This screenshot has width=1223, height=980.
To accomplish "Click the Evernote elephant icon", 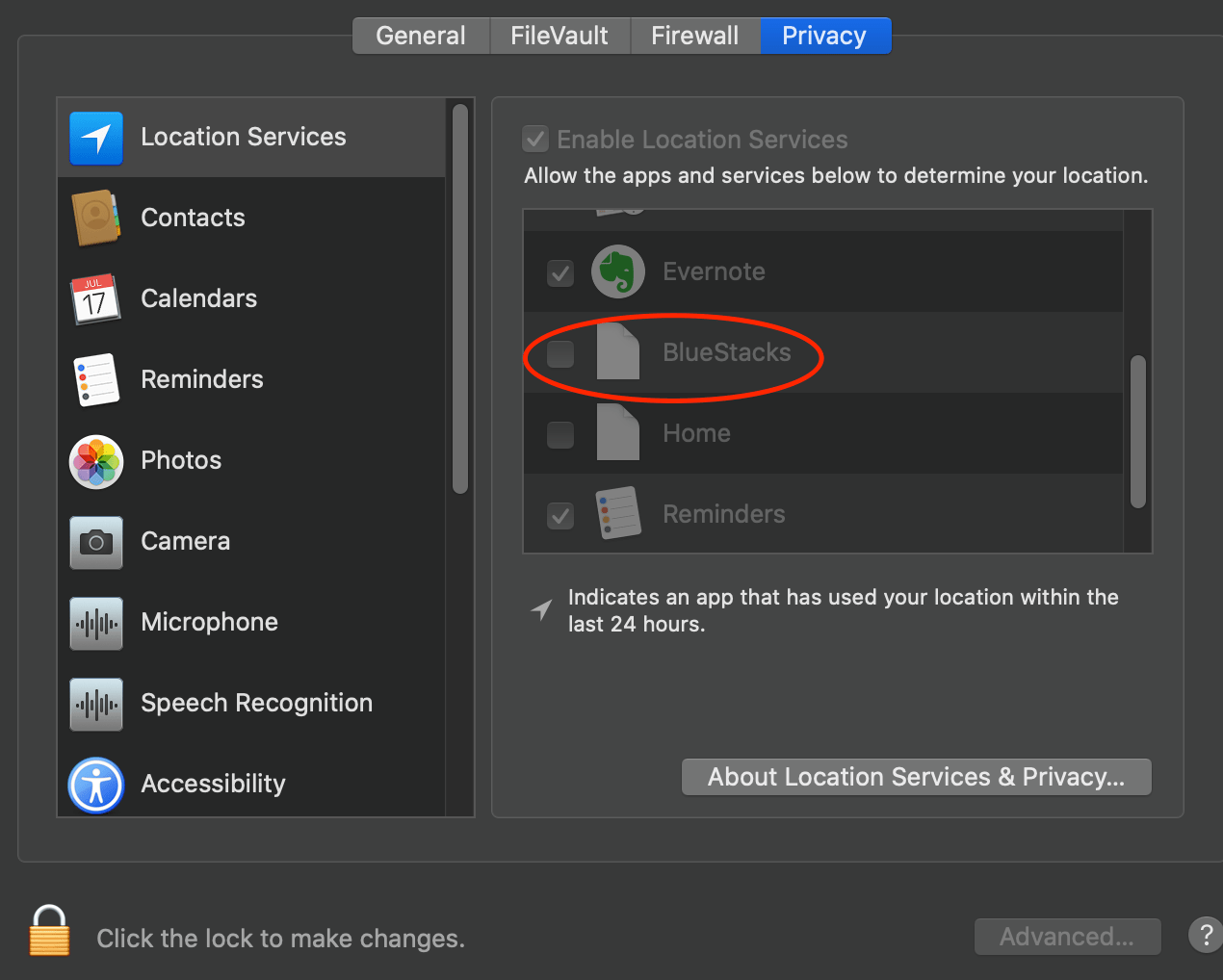I will point(617,271).
